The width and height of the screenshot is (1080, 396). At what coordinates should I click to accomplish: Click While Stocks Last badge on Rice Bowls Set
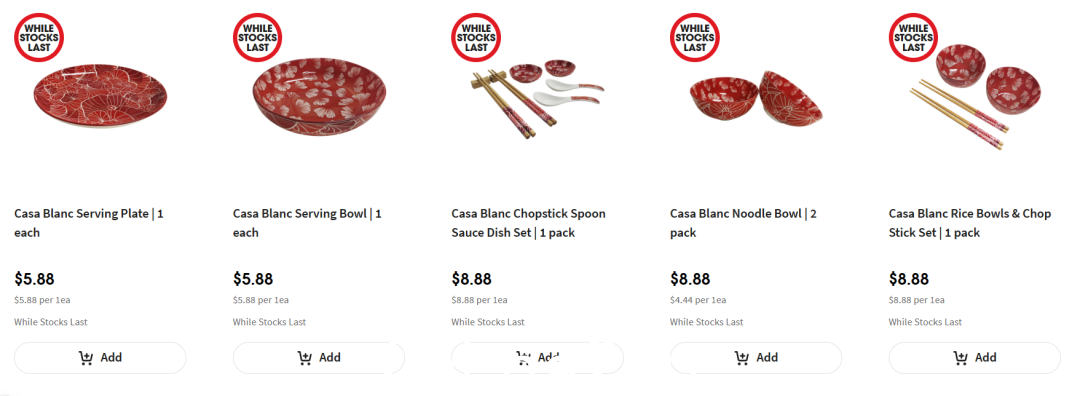click(913, 38)
